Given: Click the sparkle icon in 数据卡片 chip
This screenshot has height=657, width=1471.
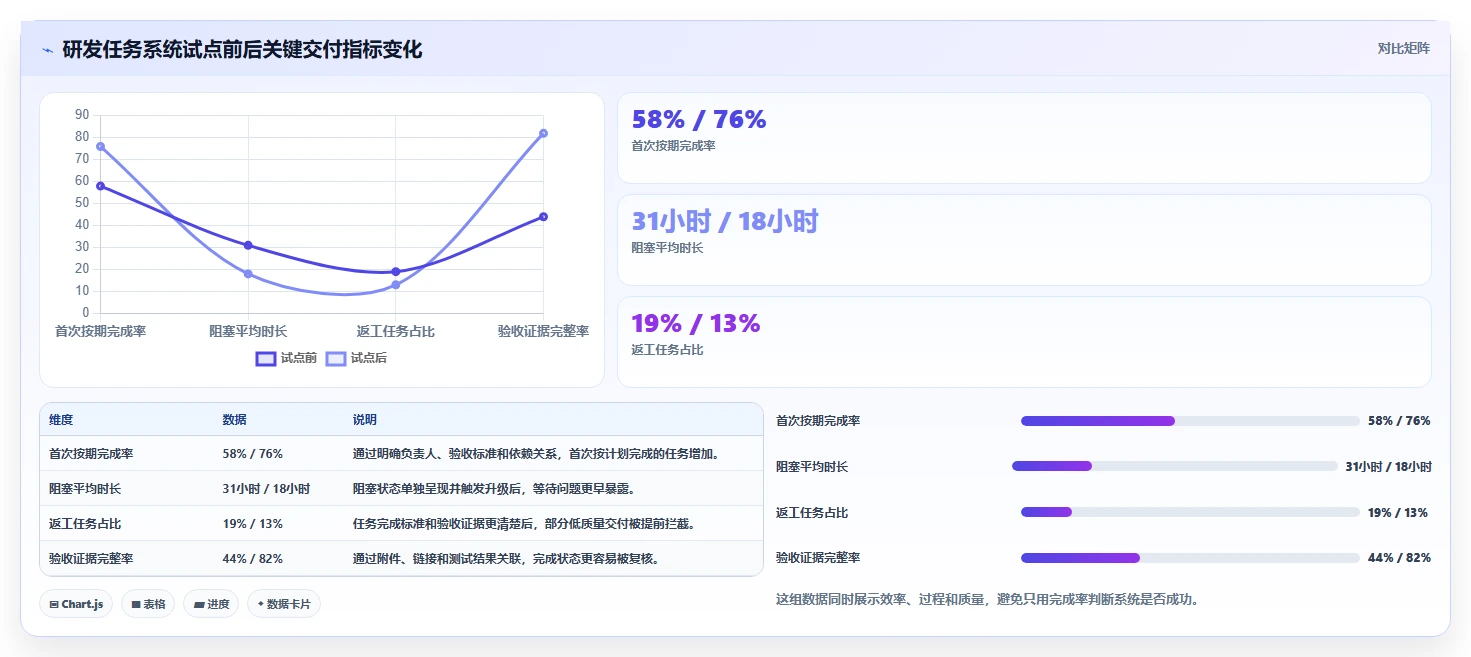Looking at the screenshot, I should 261,604.
